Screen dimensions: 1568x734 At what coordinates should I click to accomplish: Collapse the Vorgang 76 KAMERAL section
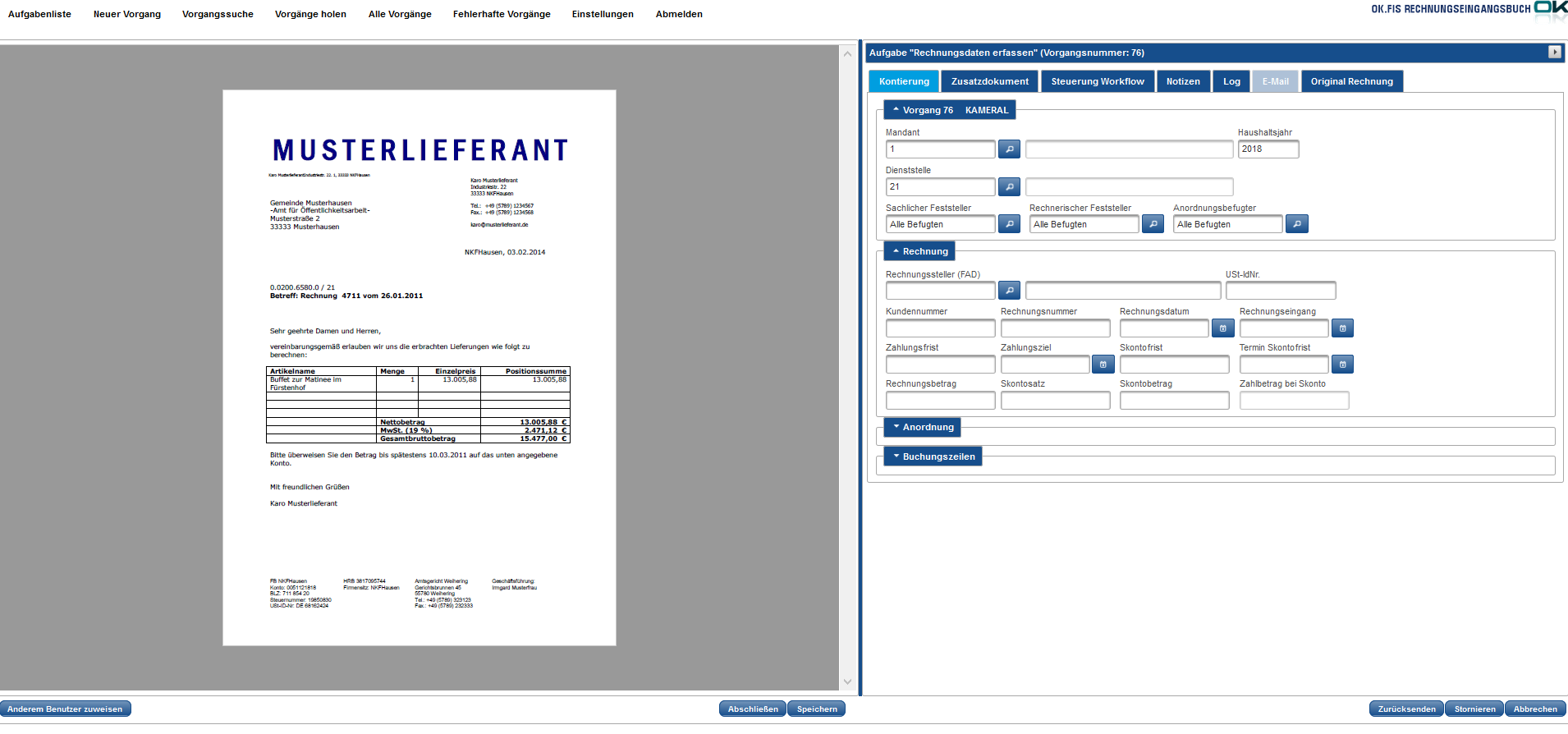point(950,111)
